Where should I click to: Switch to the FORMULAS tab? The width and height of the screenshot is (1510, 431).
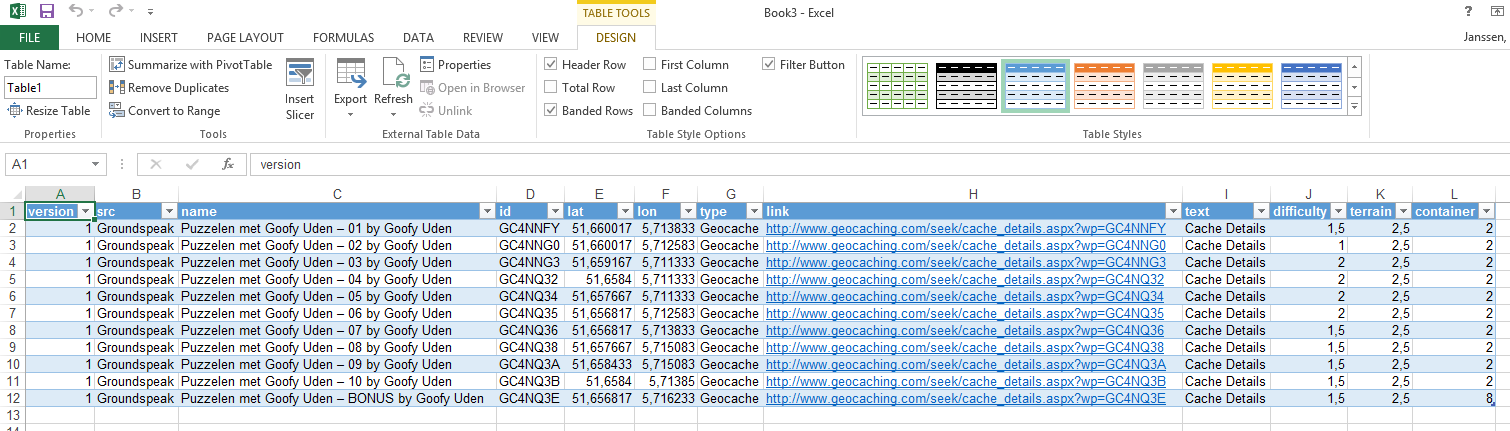(343, 38)
